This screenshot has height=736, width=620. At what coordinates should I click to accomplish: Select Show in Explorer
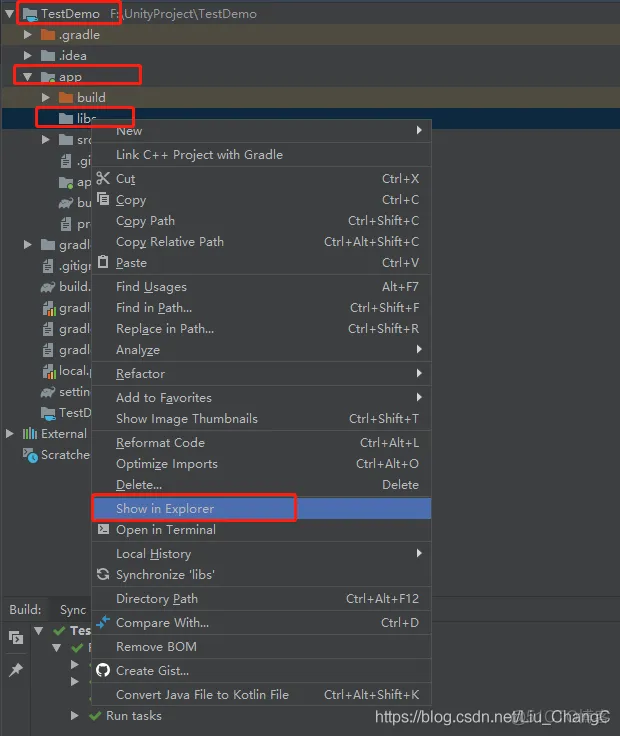pyautogui.click(x=261, y=508)
